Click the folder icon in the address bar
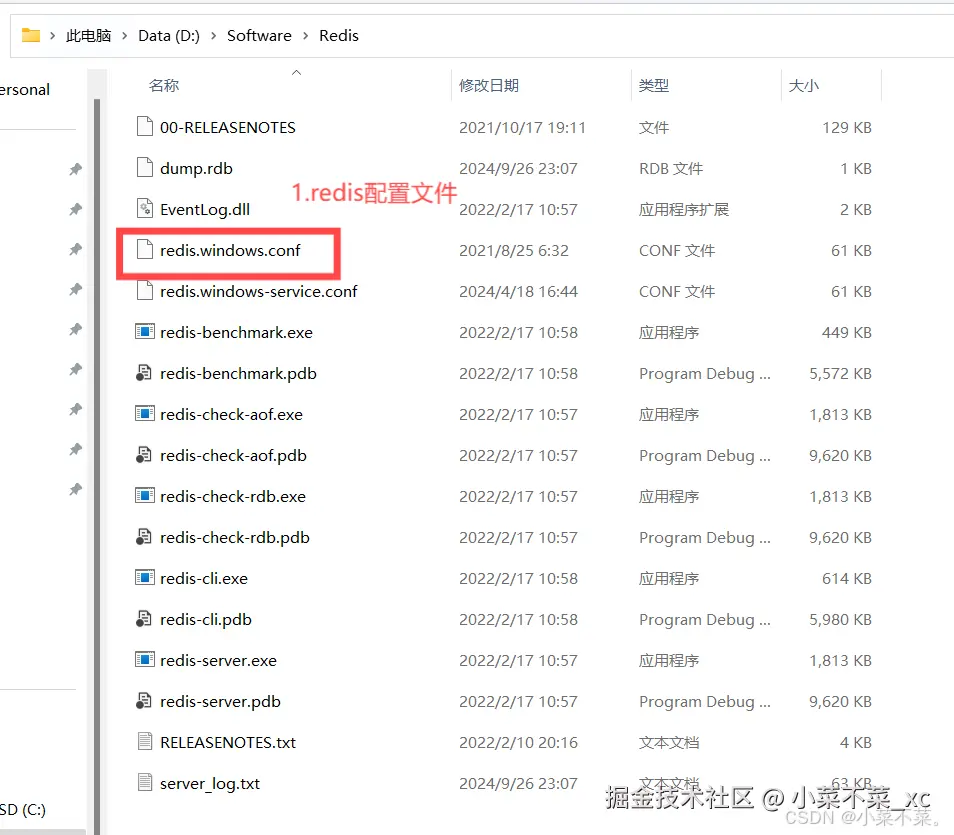Screen dimensions: 954x835 30,35
